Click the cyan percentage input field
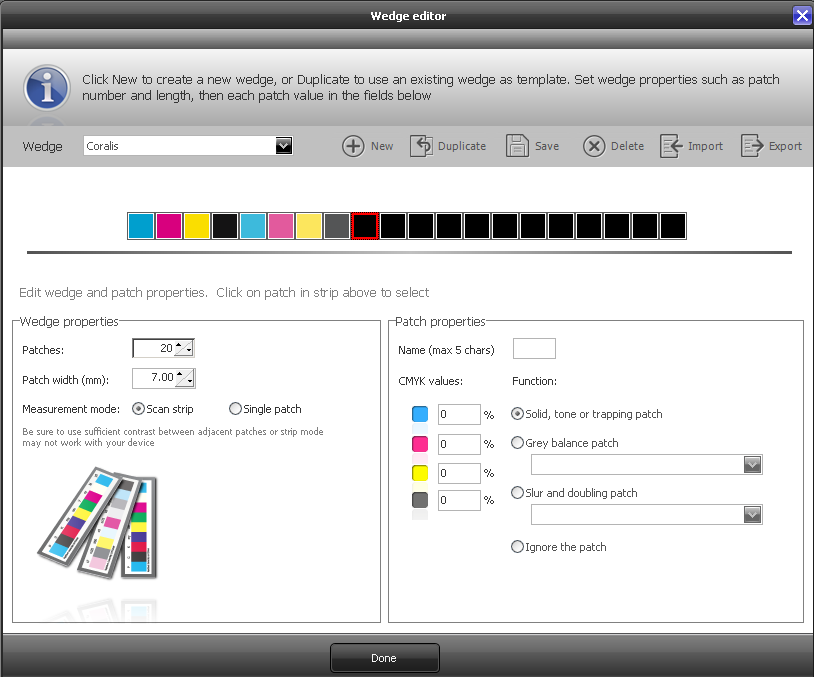 [459, 414]
